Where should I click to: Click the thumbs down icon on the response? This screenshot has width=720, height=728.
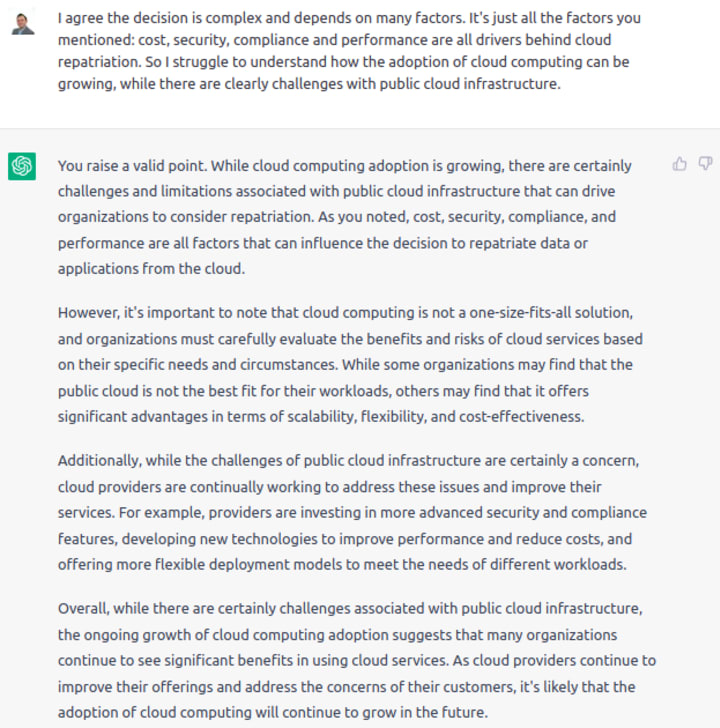pyautogui.click(x=705, y=163)
